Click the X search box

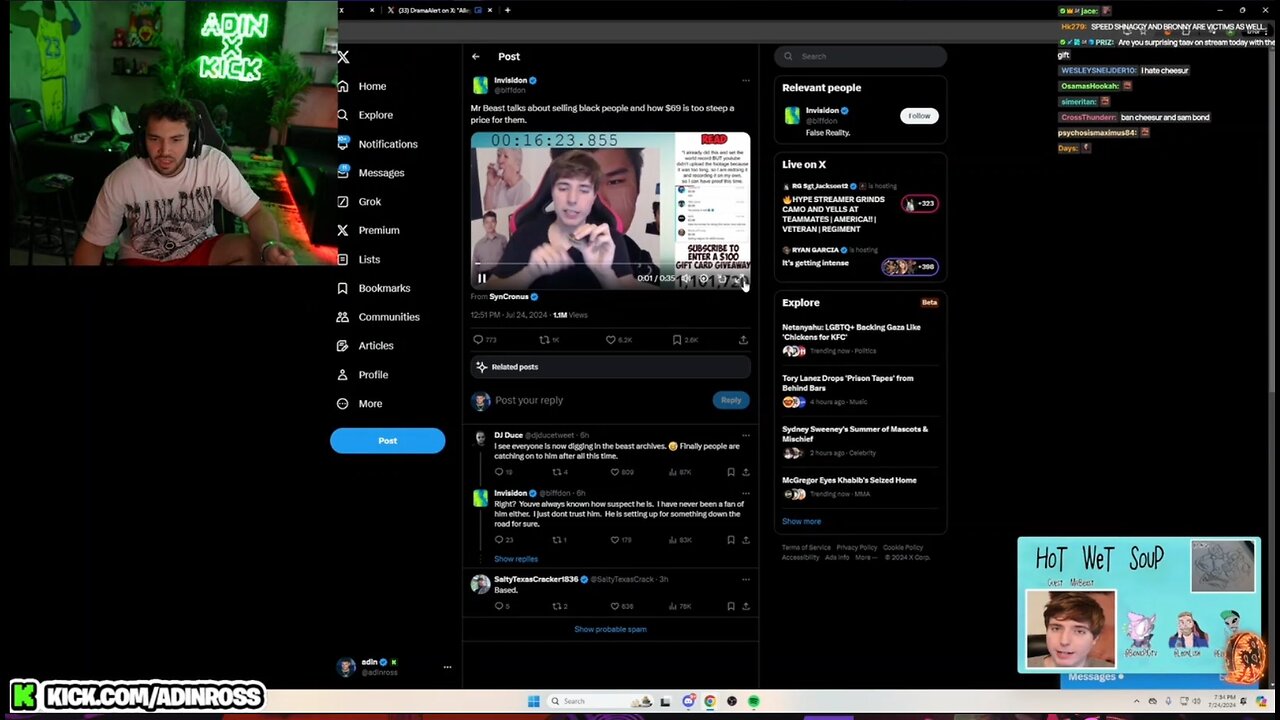click(x=860, y=56)
